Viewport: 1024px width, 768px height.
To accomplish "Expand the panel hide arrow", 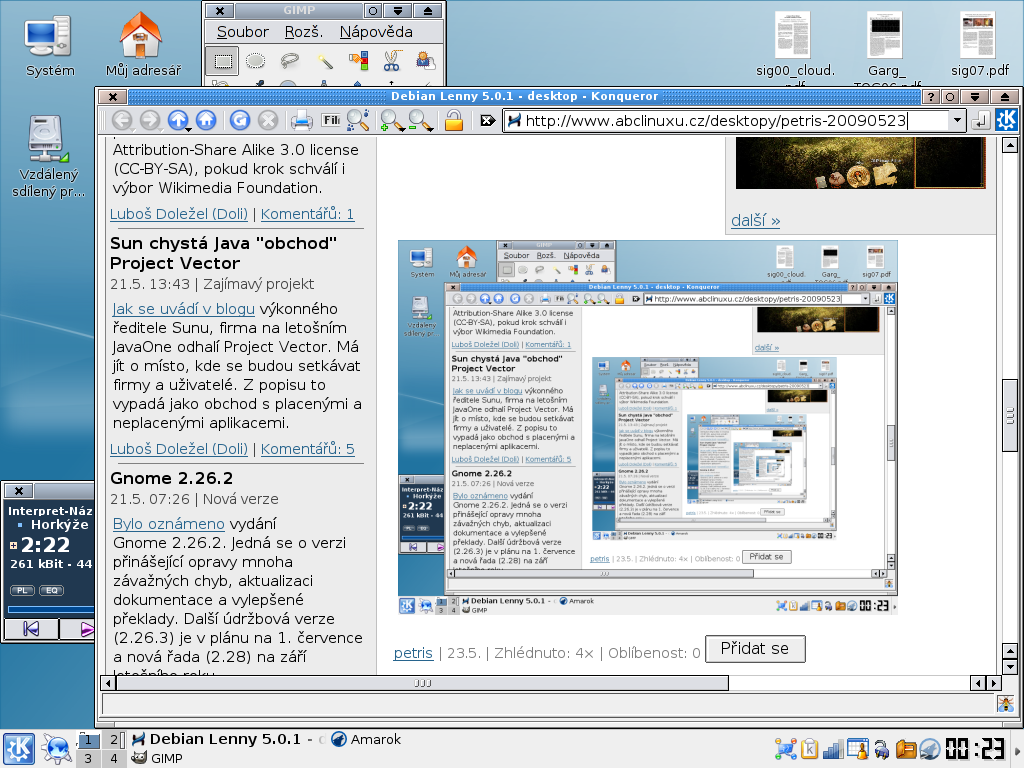I will coord(1017,750).
